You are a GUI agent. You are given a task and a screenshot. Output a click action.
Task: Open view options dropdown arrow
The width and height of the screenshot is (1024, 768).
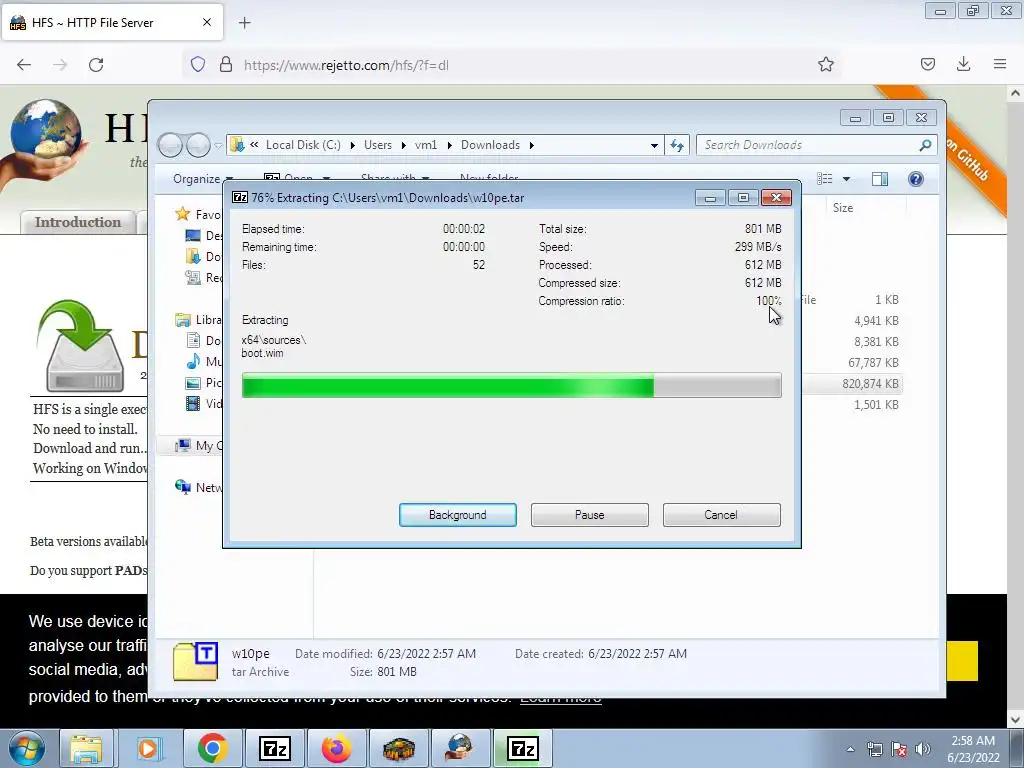tap(846, 178)
